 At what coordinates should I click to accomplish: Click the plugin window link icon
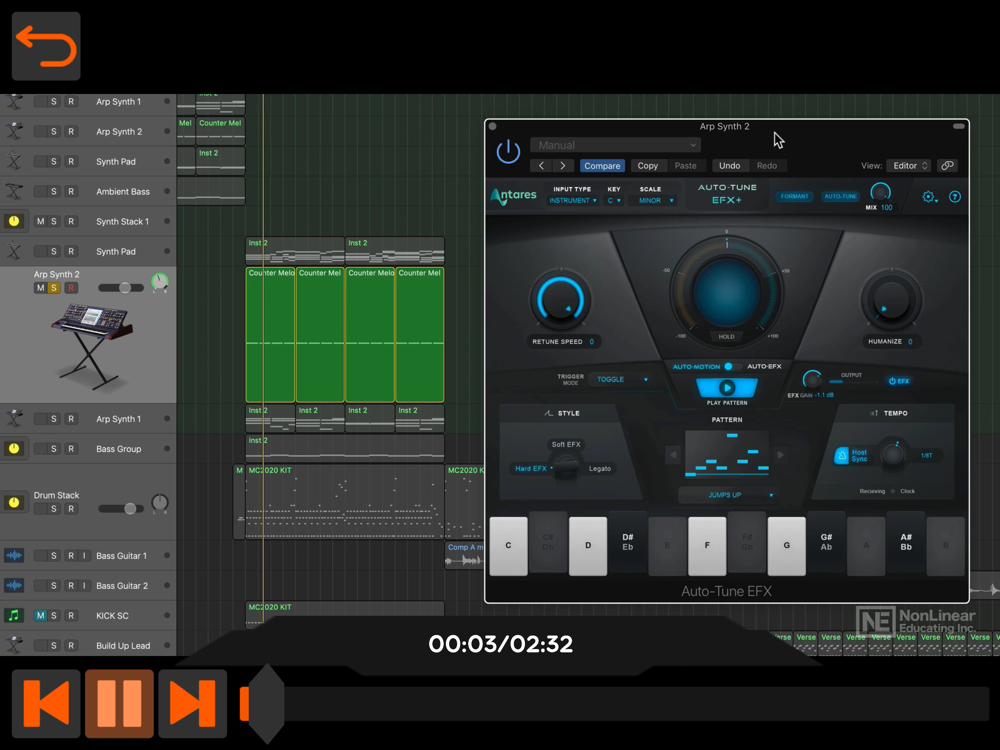point(948,166)
